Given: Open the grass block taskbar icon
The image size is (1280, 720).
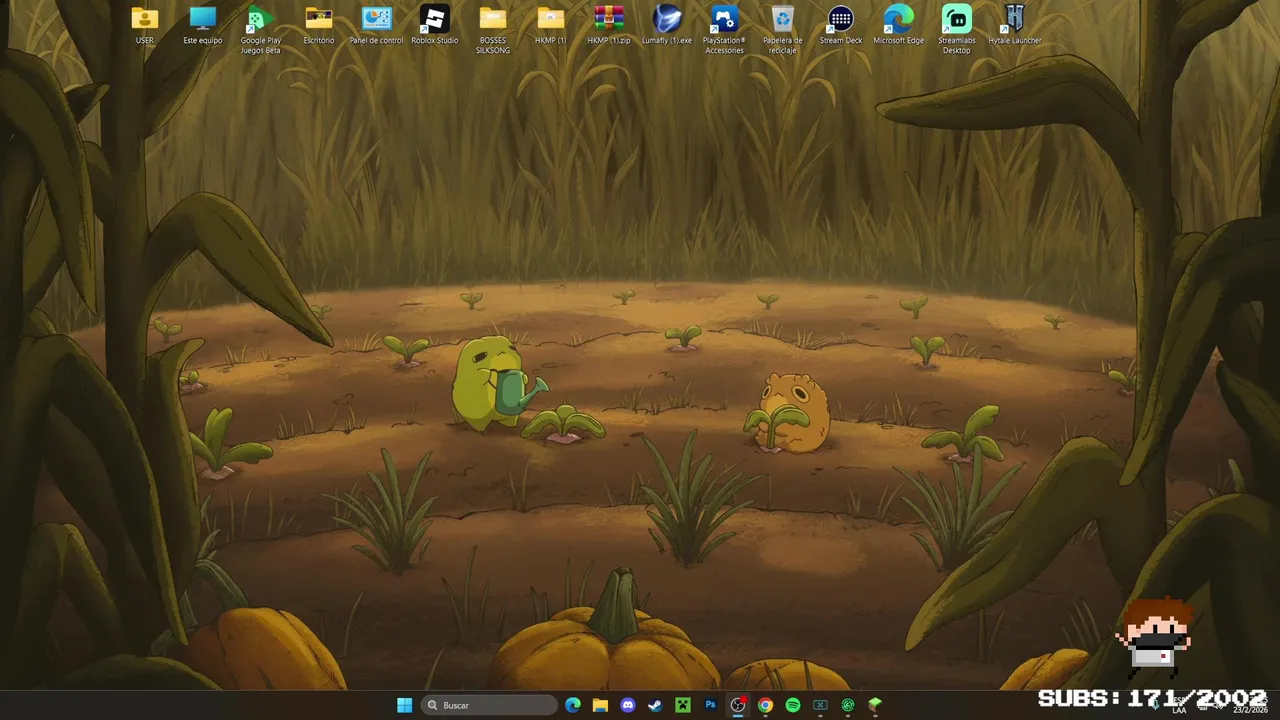Looking at the screenshot, I should click(x=875, y=705).
